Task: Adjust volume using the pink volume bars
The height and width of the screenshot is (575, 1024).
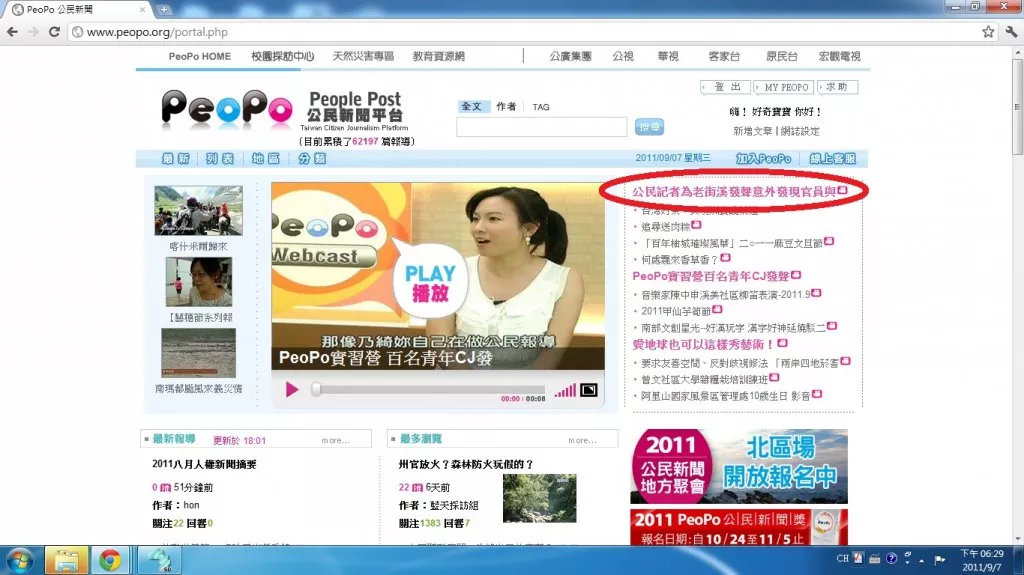Action: (x=565, y=391)
